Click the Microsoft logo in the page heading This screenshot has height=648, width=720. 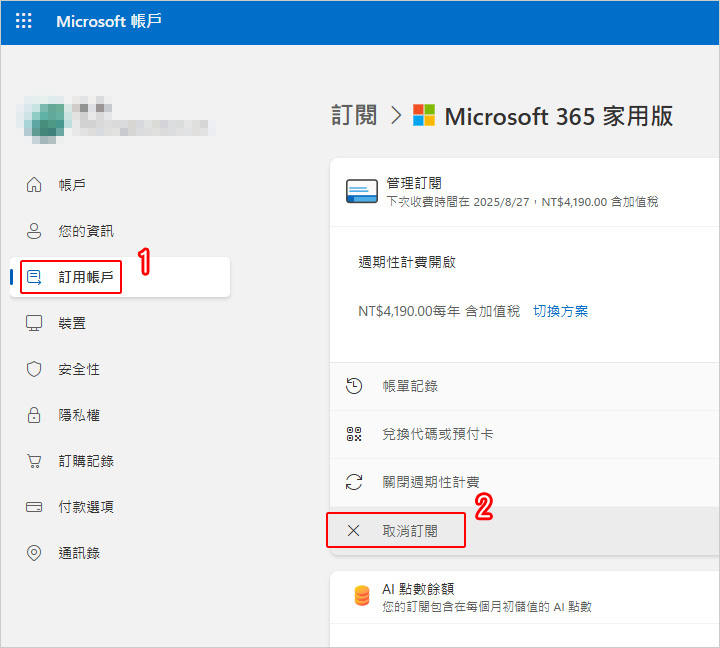424,115
